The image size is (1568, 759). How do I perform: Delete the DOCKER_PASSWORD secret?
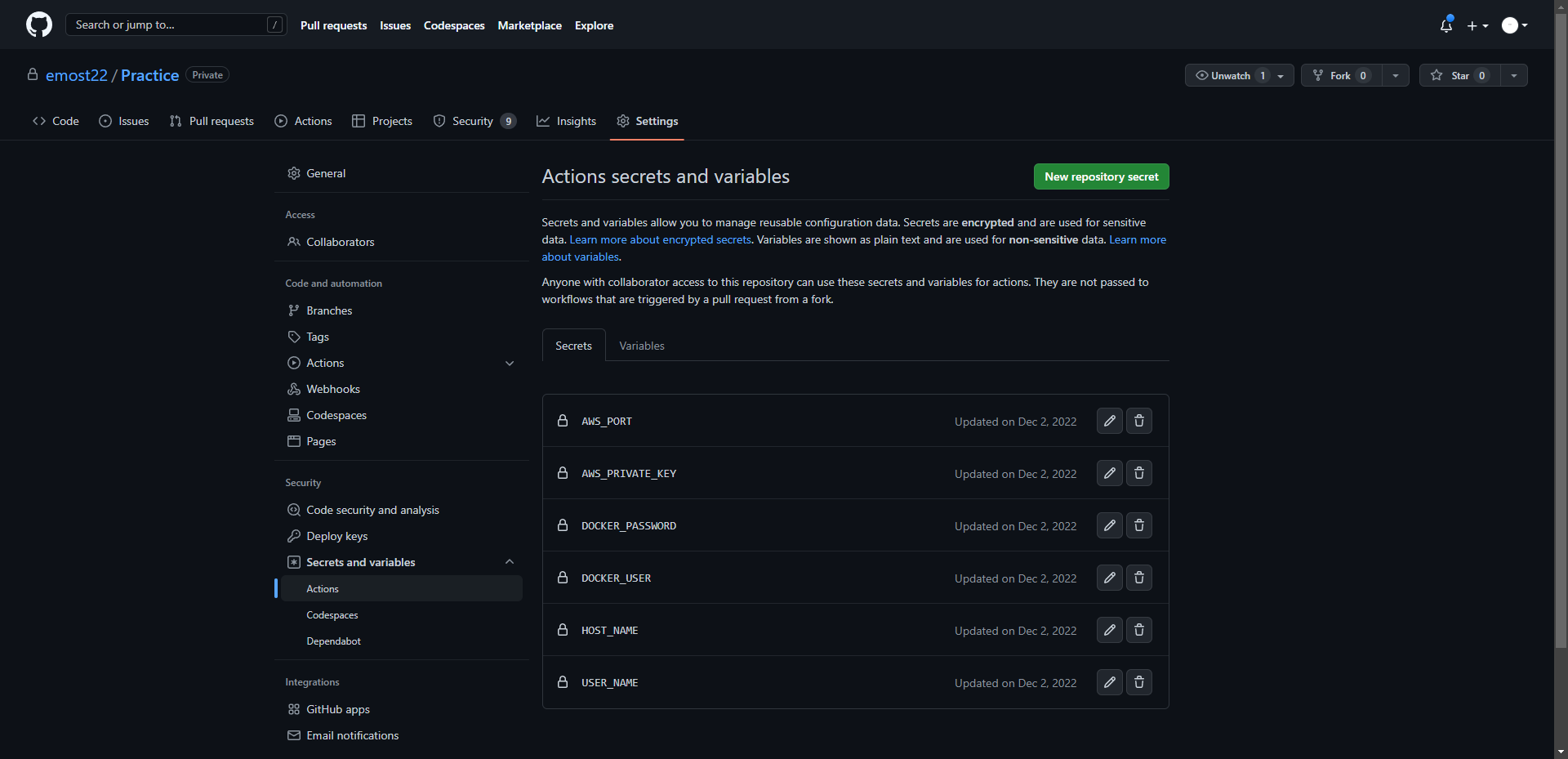1138,525
